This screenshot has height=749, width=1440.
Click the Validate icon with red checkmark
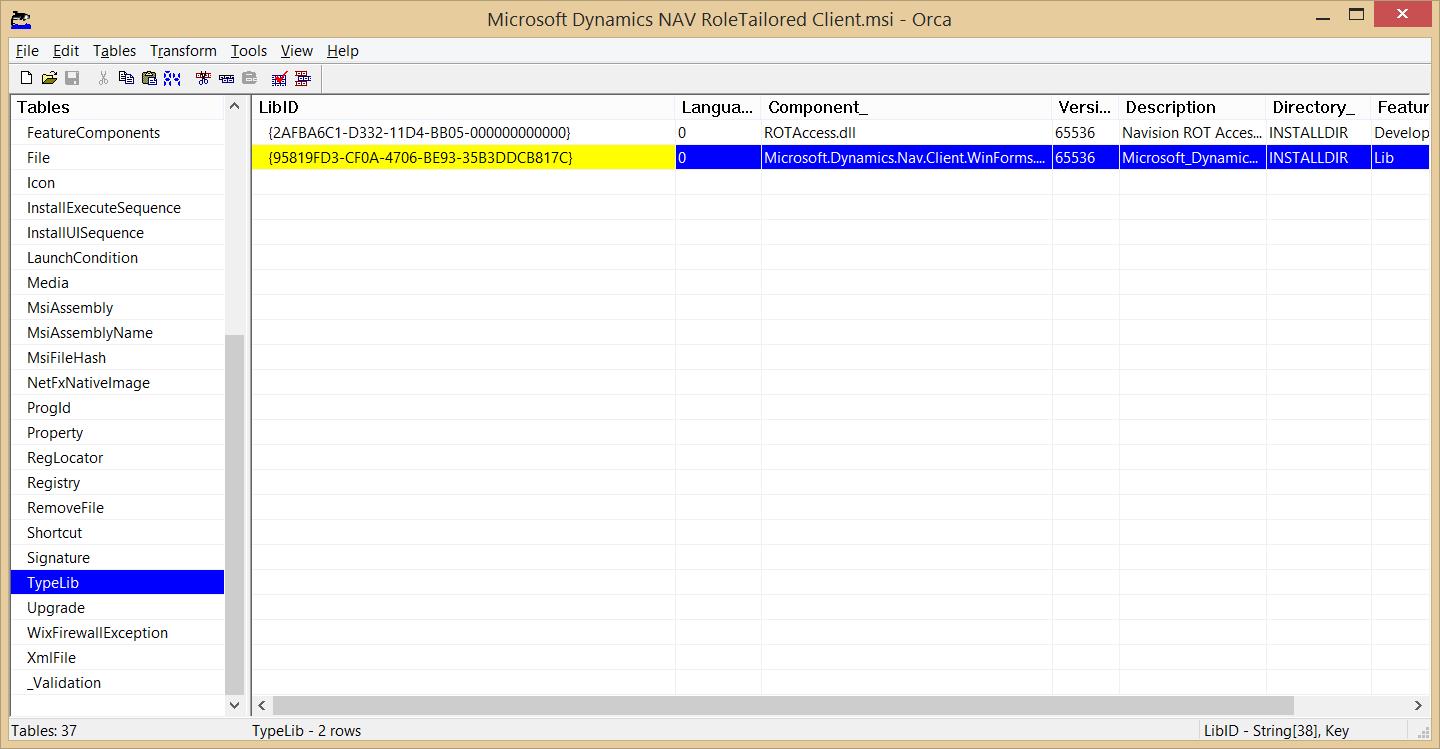click(280, 78)
